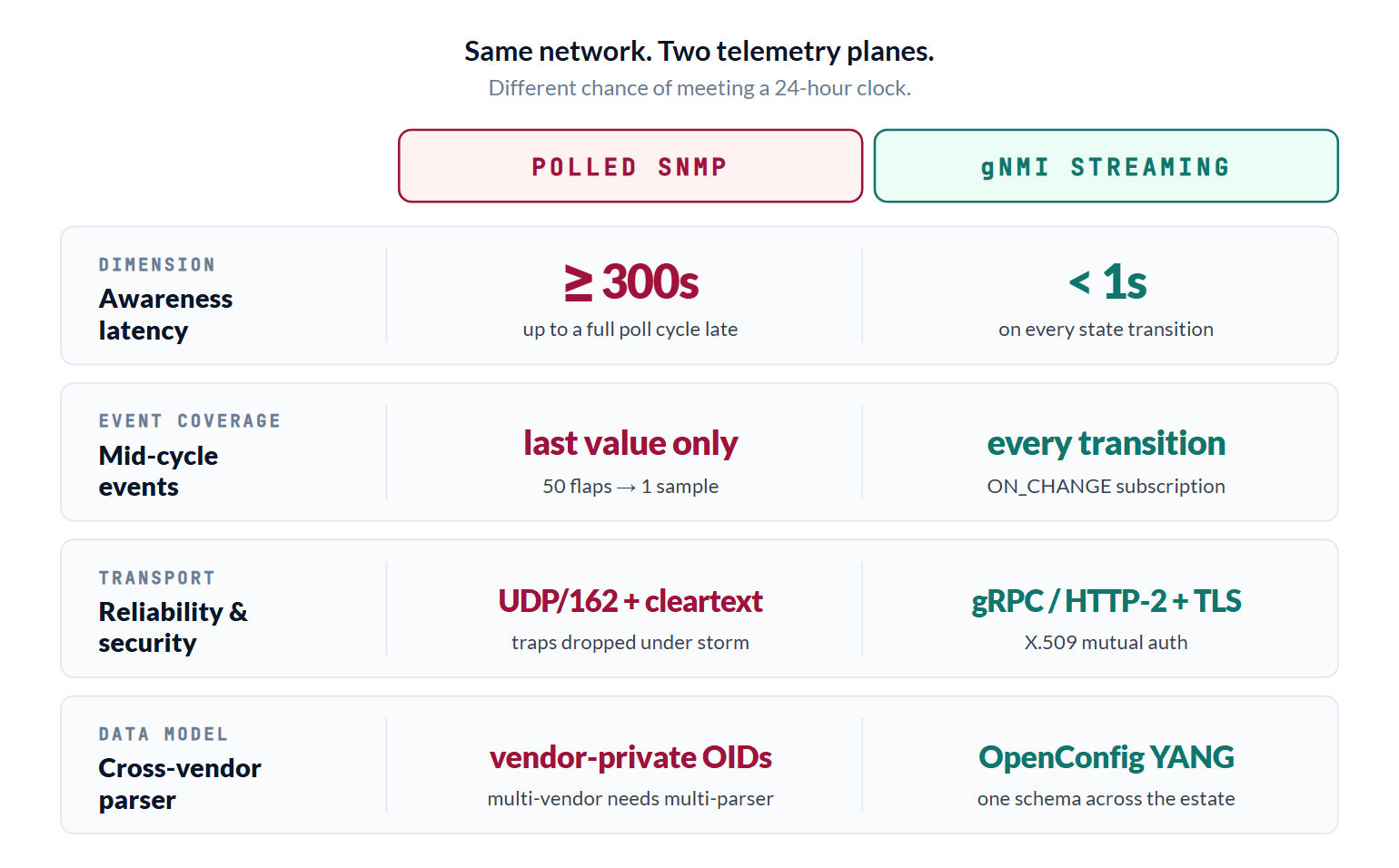Click the UDP/162 + cleartext value
1399x868 pixels.
[630, 600]
